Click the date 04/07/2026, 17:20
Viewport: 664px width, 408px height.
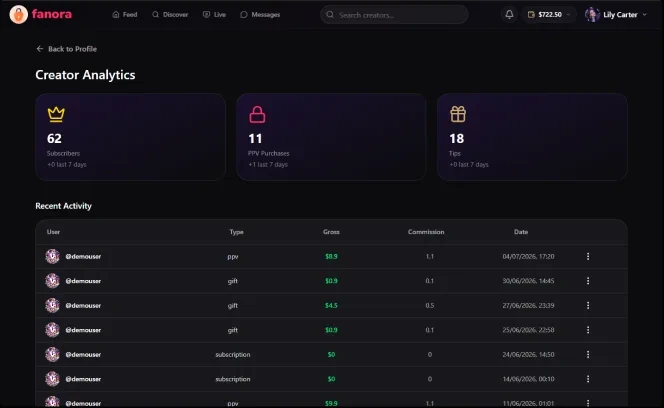pos(528,256)
